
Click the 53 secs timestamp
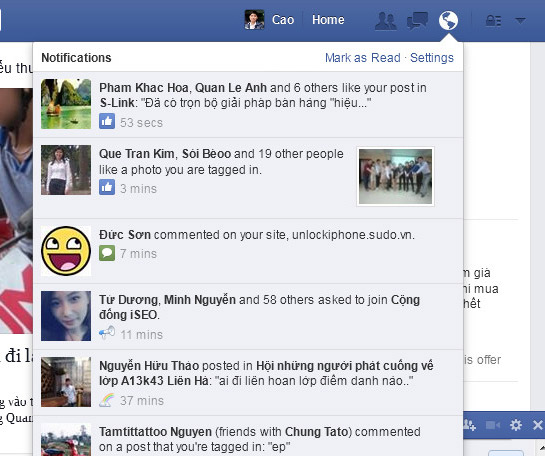(x=141, y=123)
